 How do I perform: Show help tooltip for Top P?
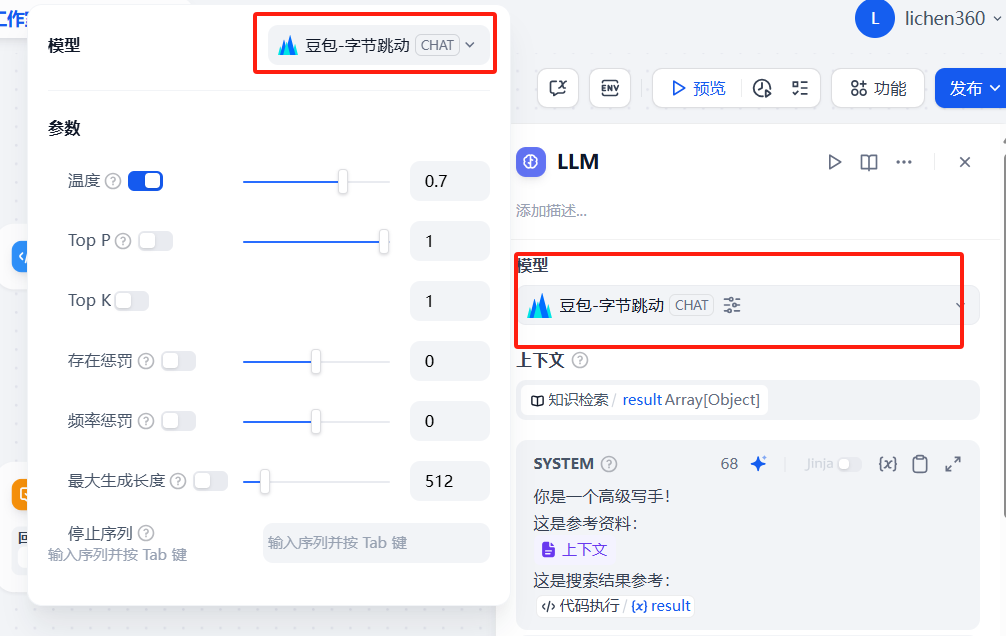(x=123, y=241)
